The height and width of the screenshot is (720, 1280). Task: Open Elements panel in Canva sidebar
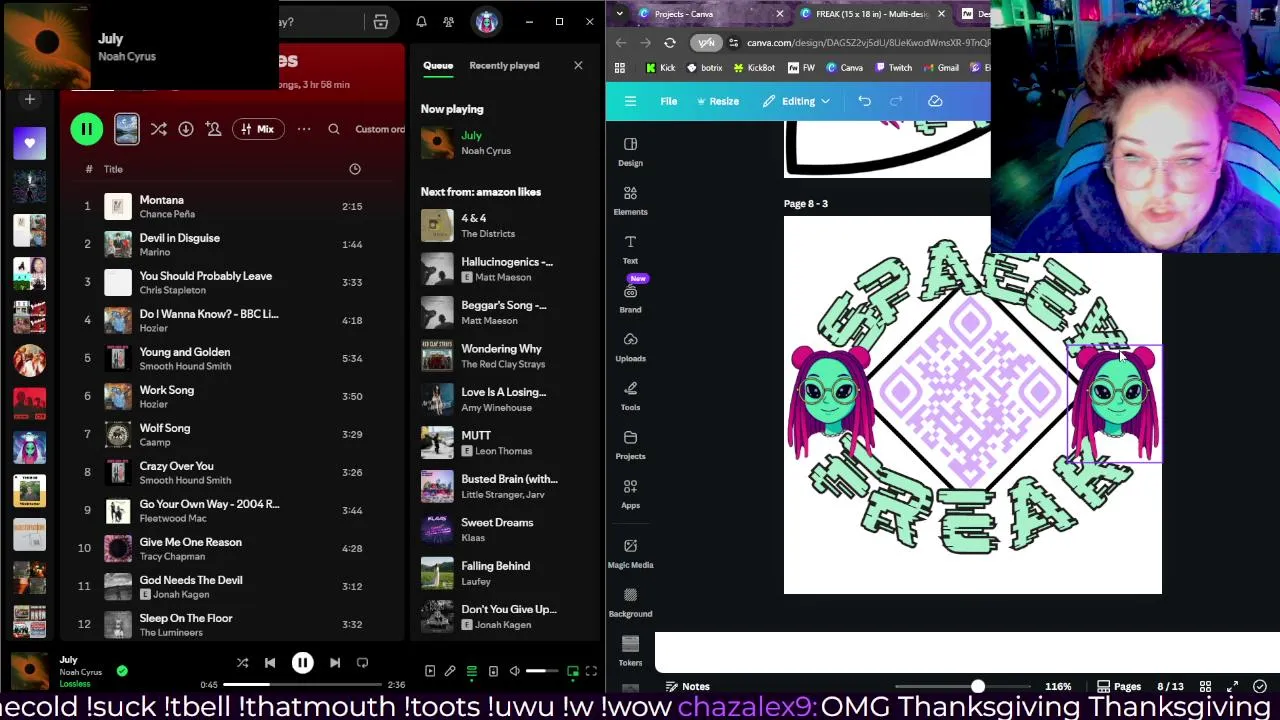pos(630,201)
